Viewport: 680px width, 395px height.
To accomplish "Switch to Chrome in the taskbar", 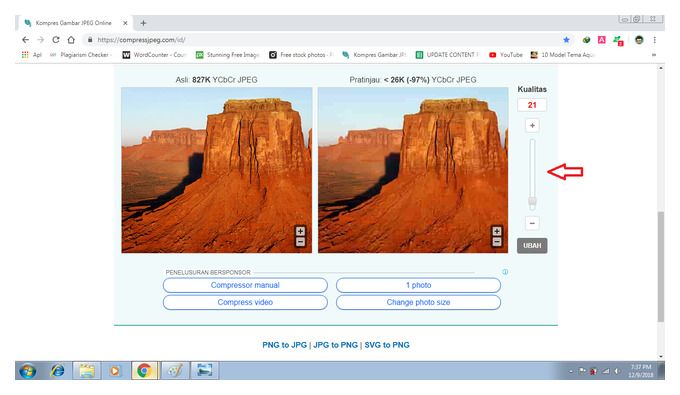I will pos(144,371).
